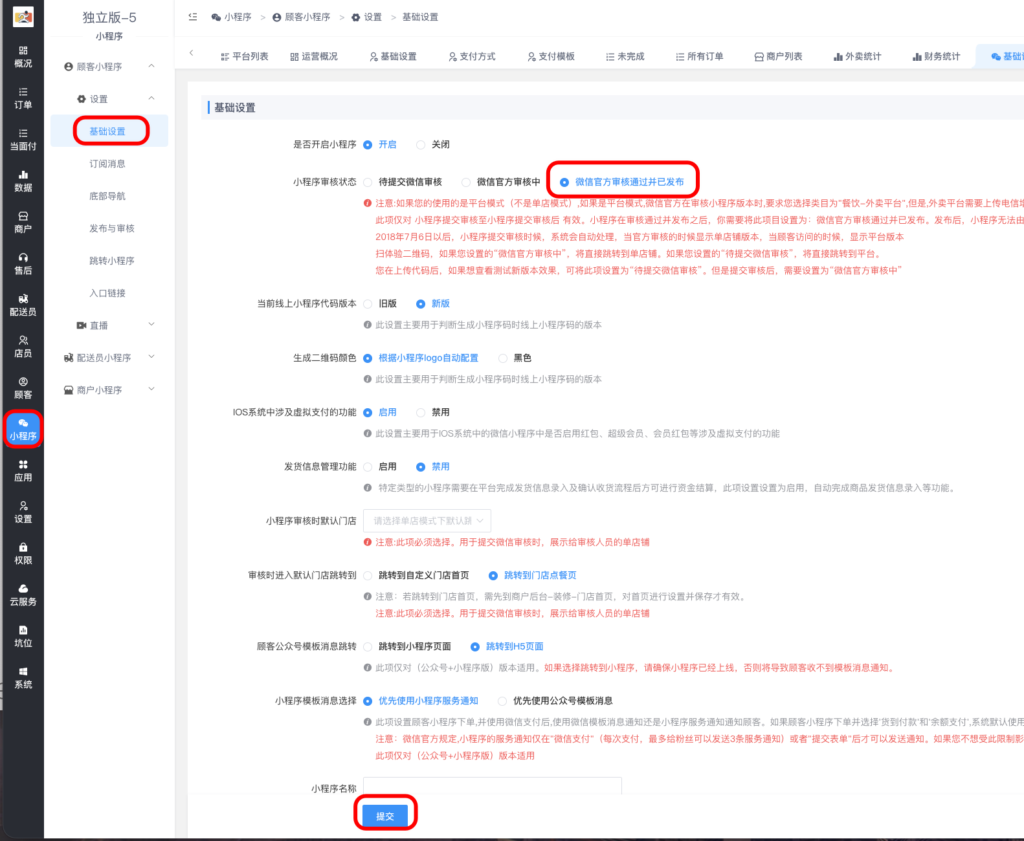Click the 提交 submit button
Image resolution: width=1024 pixels, height=841 pixels.
coord(386,814)
